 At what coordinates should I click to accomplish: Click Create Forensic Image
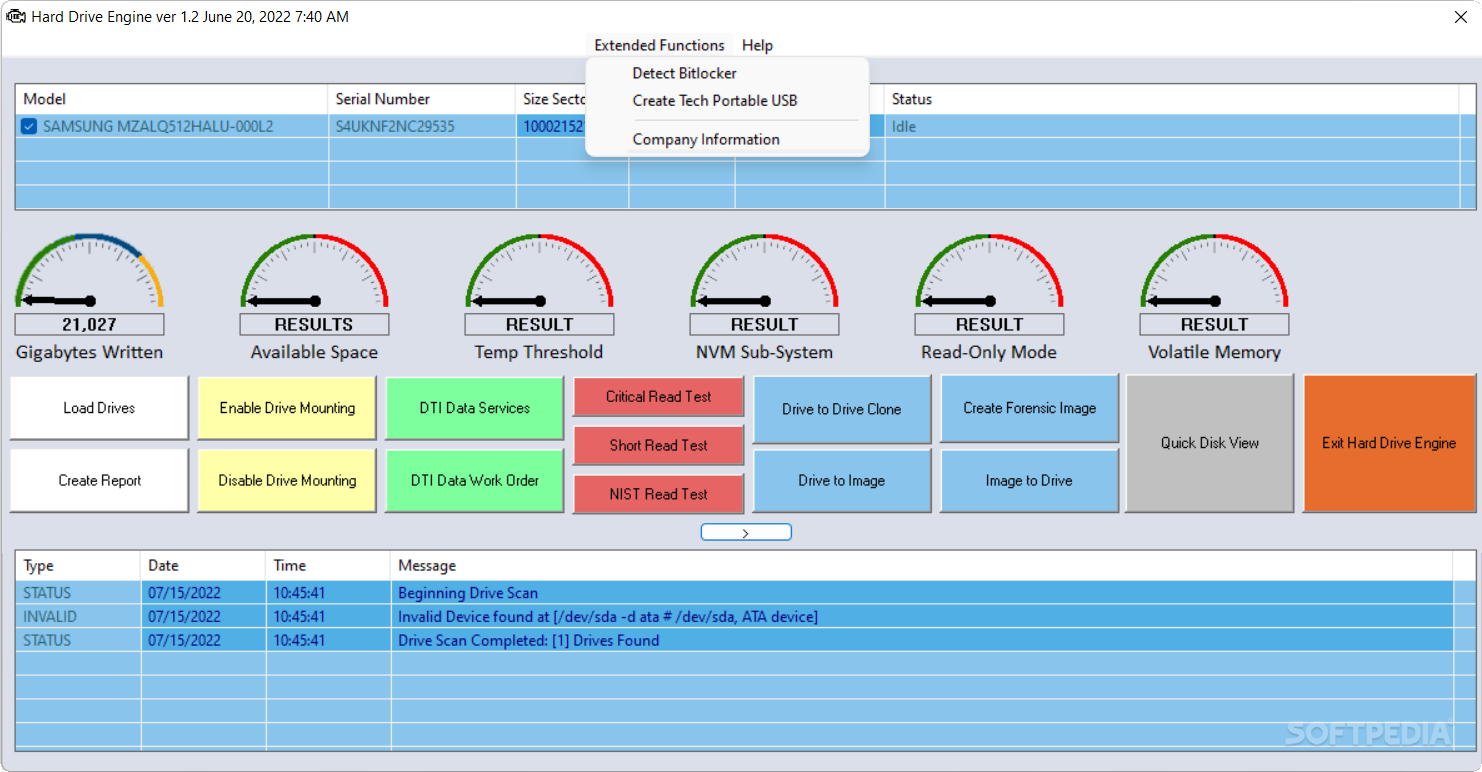point(1029,408)
